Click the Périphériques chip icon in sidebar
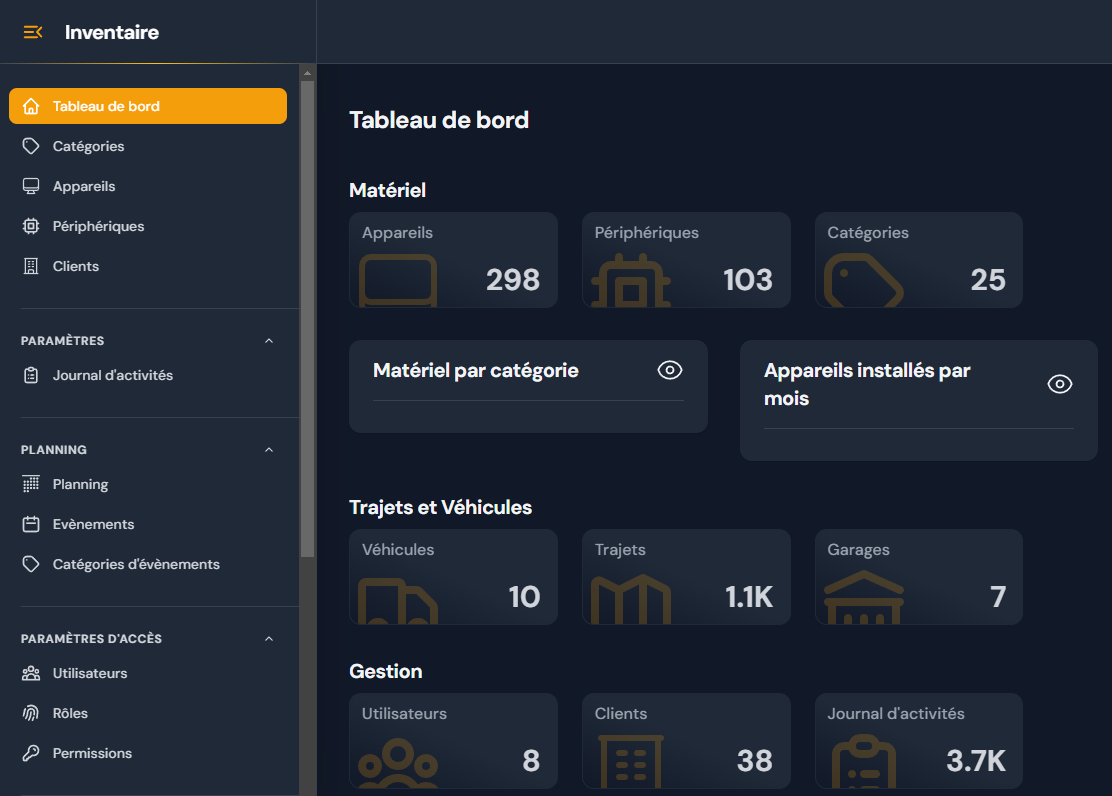The width and height of the screenshot is (1112, 796). click(x=31, y=226)
